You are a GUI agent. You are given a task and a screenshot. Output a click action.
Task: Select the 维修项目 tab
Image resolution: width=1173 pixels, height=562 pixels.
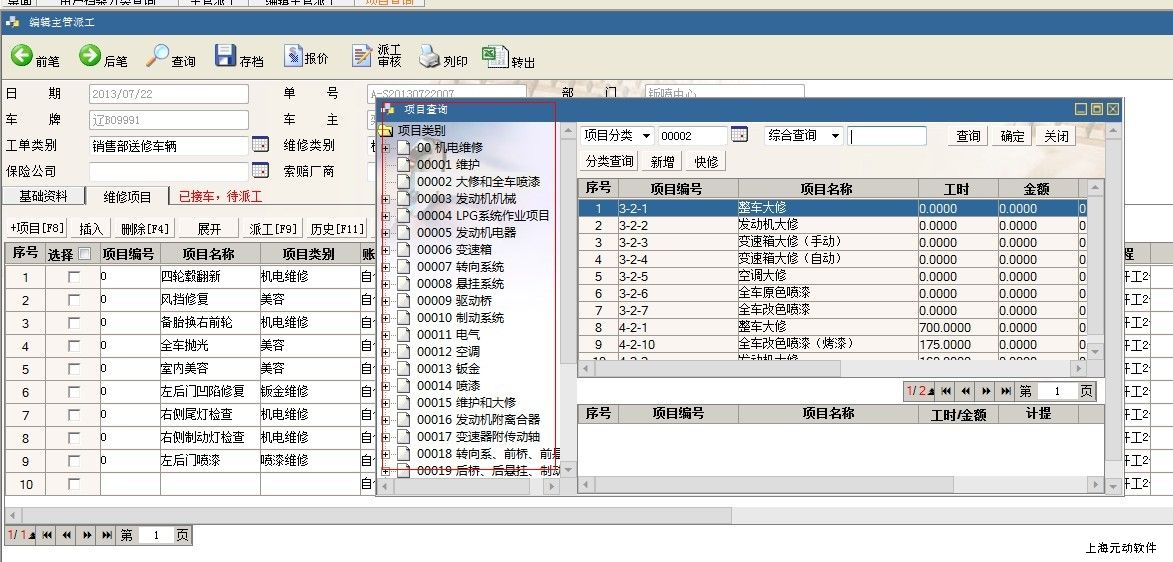click(127, 196)
